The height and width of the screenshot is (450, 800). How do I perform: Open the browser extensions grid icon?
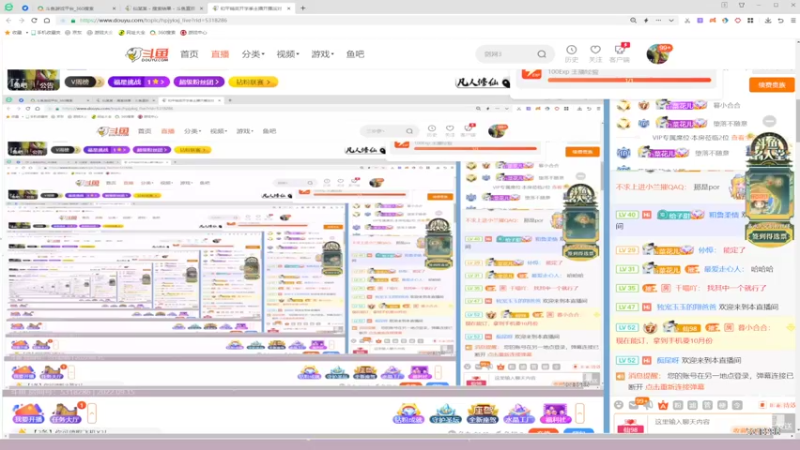(x=750, y=20)
